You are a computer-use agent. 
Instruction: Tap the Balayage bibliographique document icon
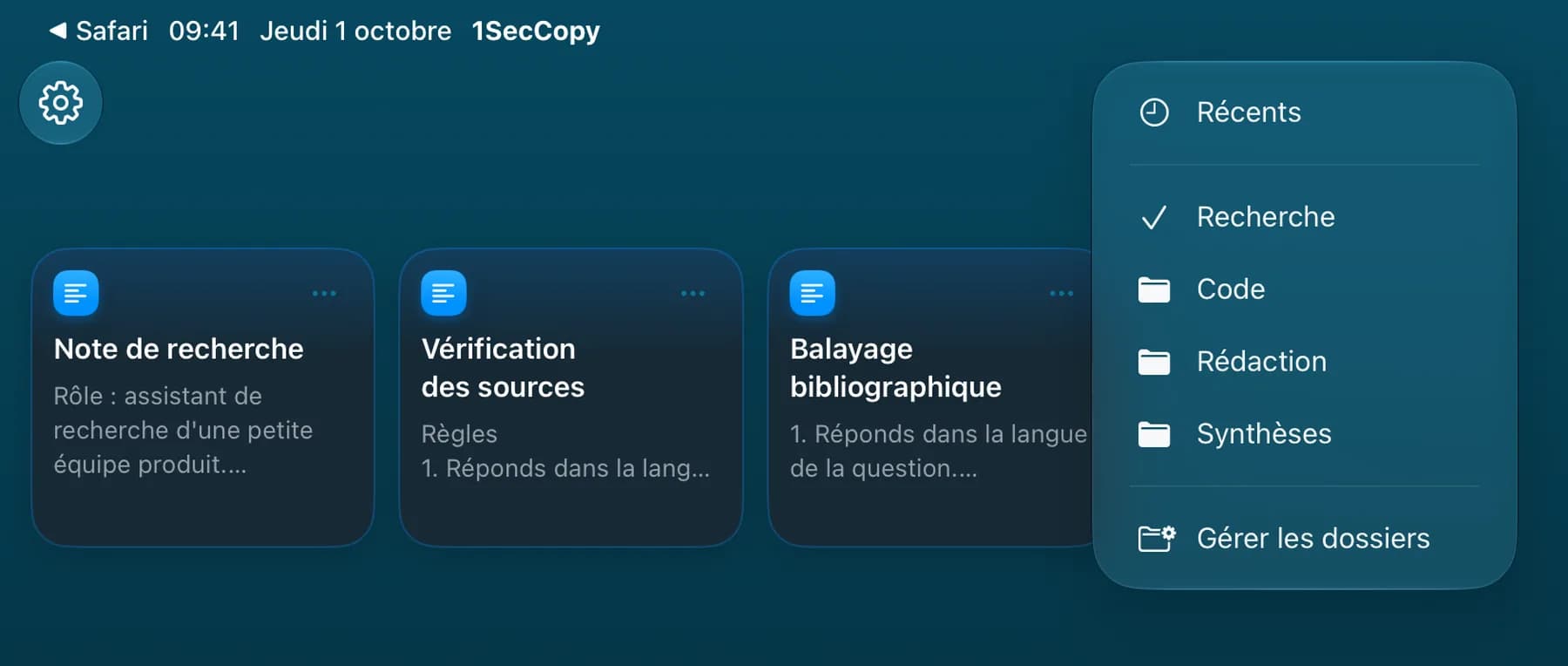tap(812, 293)
